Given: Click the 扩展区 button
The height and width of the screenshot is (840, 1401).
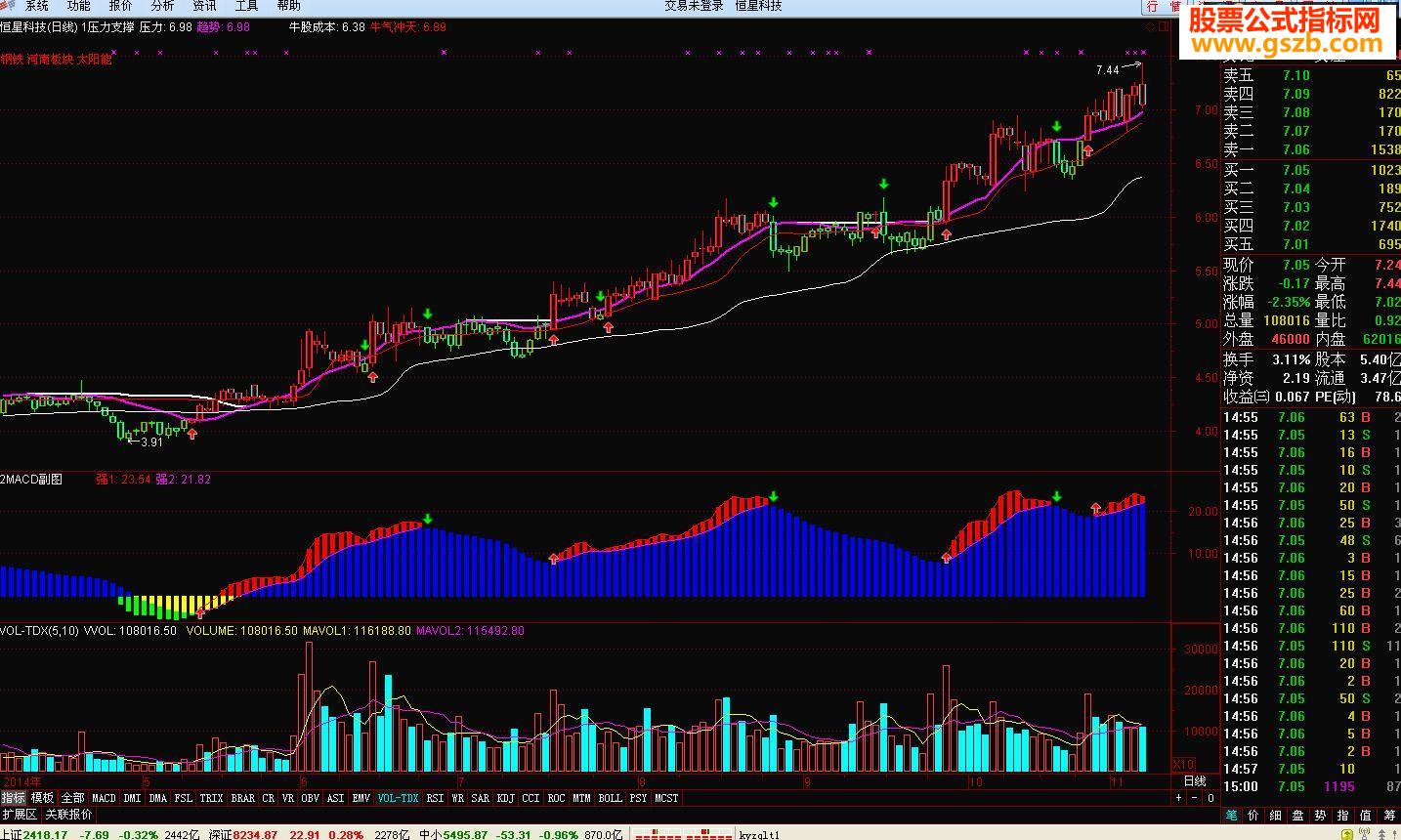Looking at the screenshot, I should tap(20, 814).
